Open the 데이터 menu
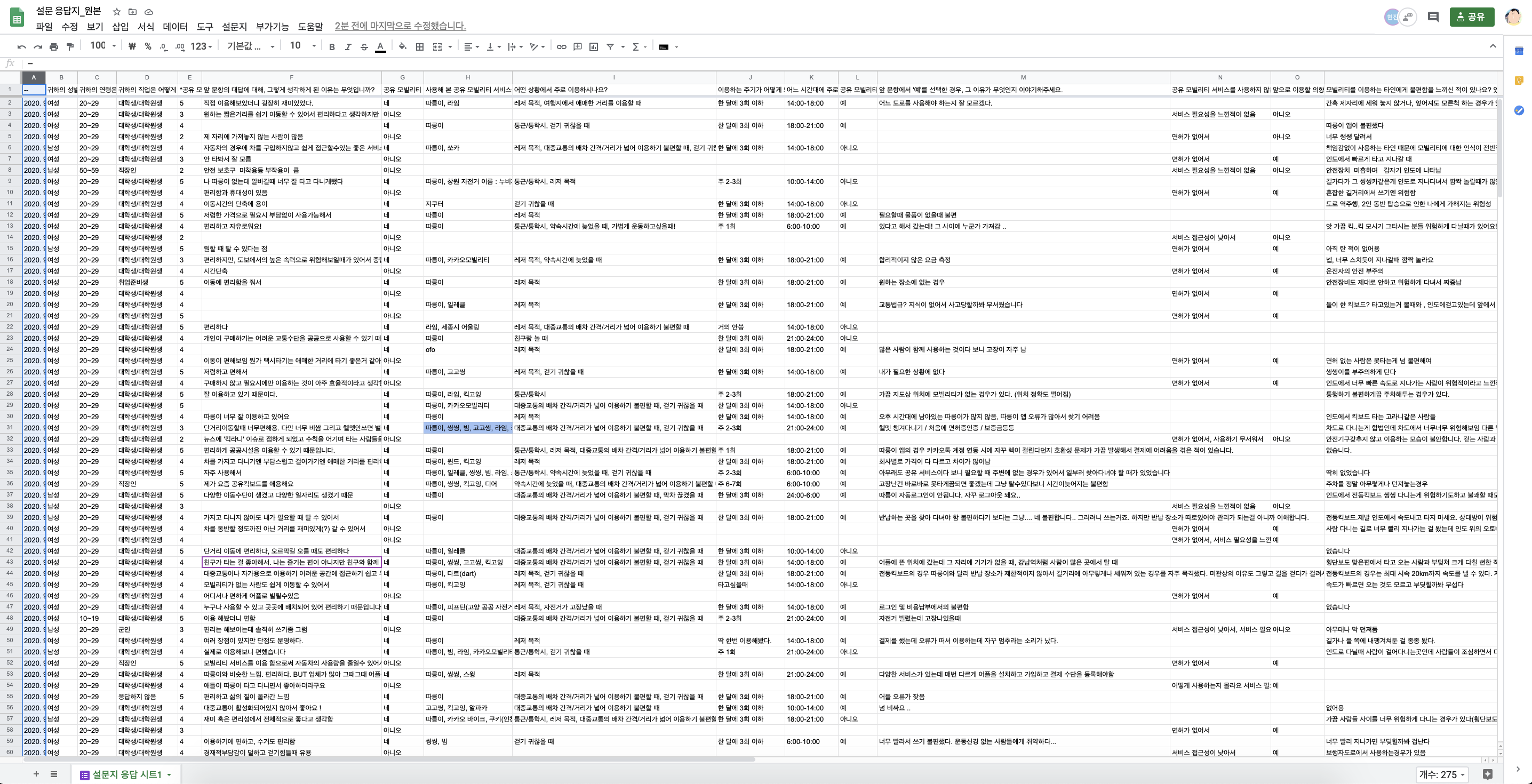The width and height of the screenshot is (1532, 784). click(175, 26)
